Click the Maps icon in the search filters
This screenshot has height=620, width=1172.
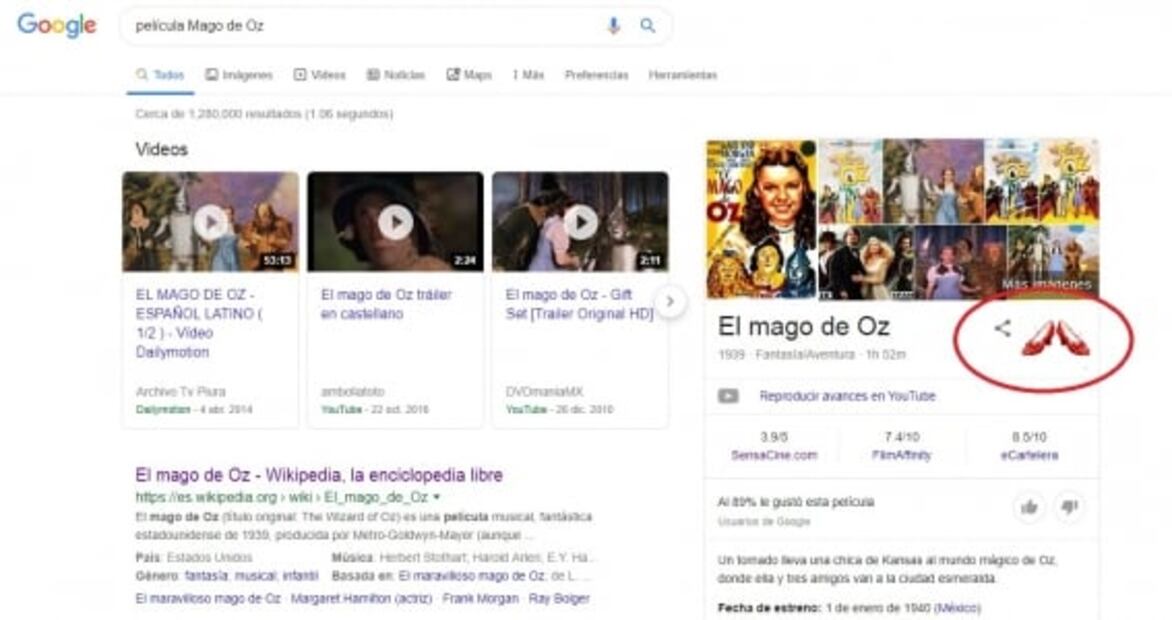click(453, 74)
